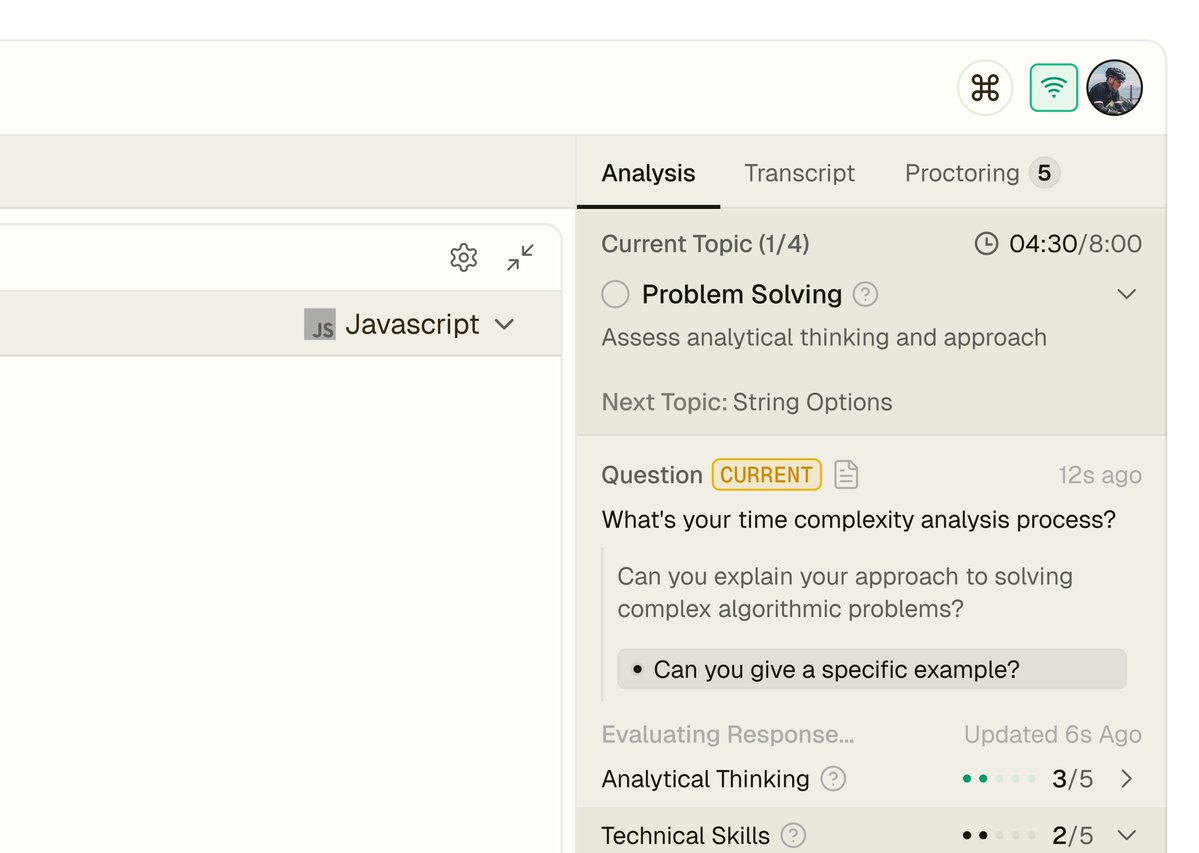Click help icon next to Problem Solving

[866, 295]
